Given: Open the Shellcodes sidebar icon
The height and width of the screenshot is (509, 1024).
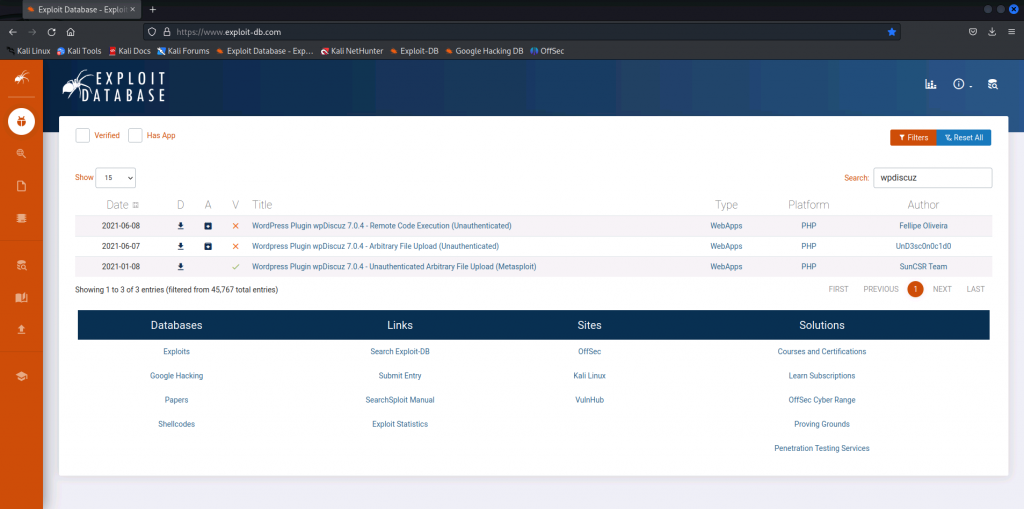Looking at the screenshot, I should tap(21, 218).
